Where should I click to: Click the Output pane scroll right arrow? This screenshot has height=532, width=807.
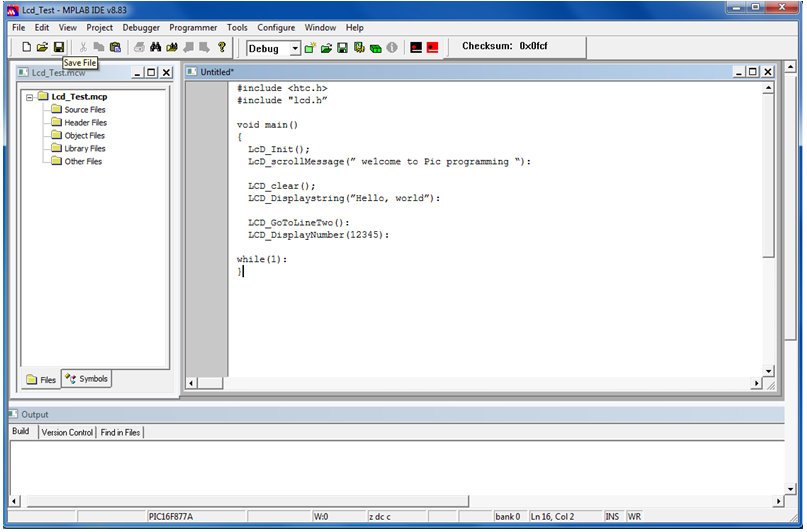778,501
